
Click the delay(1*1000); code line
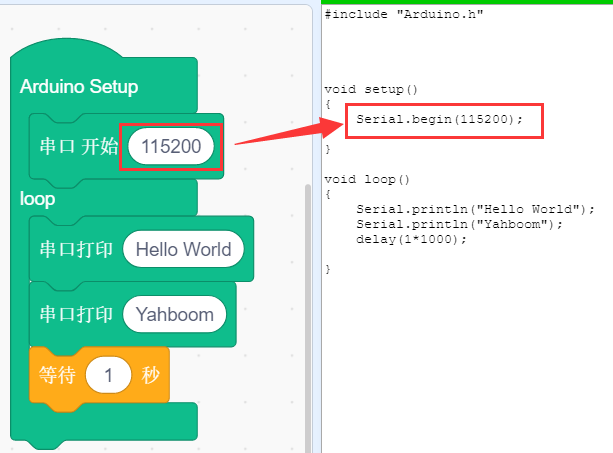click(x=411, y=239)
